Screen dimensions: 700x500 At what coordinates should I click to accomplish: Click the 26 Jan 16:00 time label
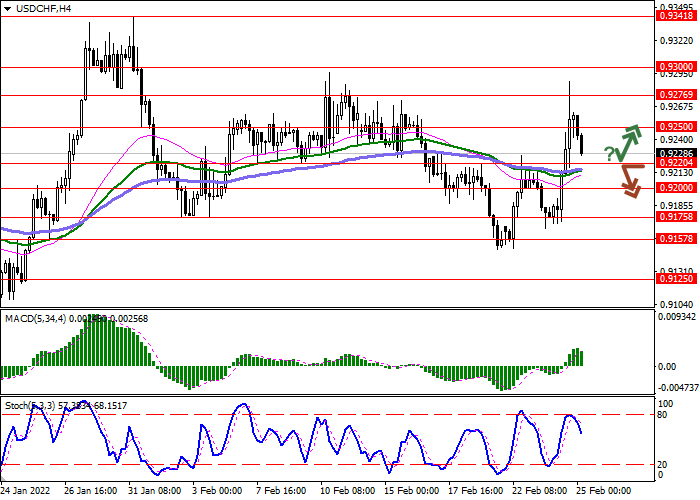pos(91,491)
